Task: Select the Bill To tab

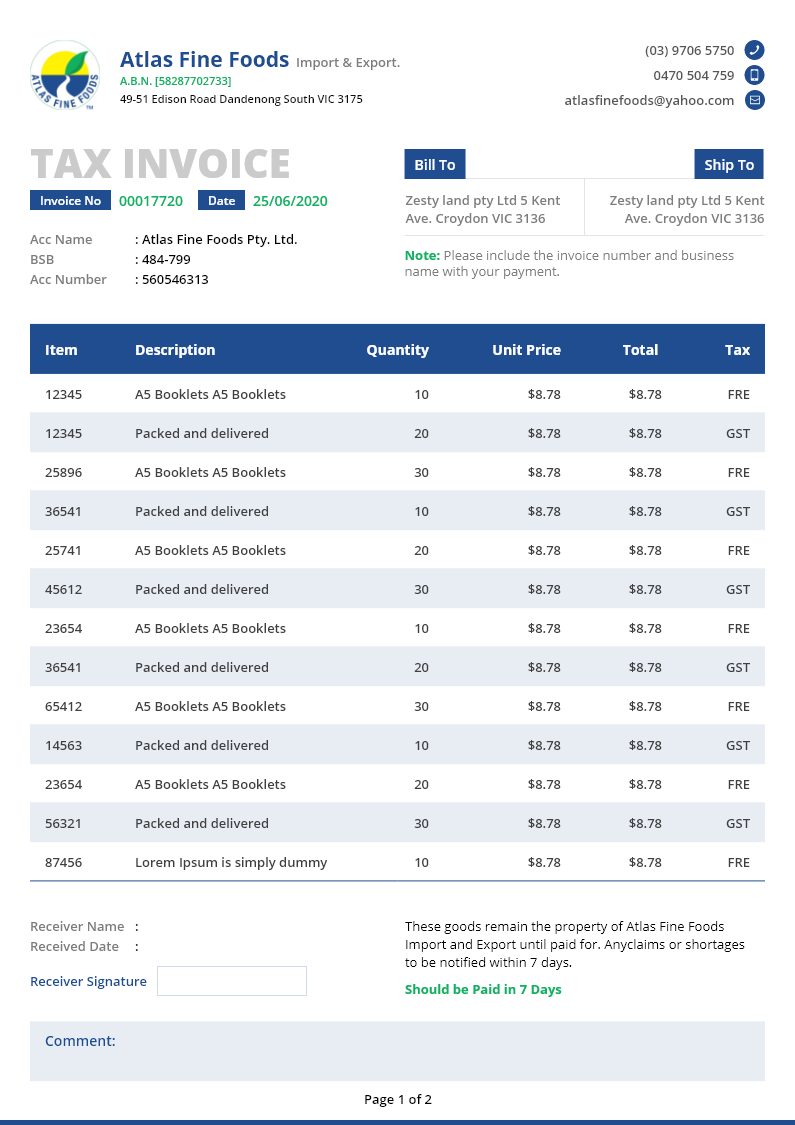Action: pyautogui.click(x=435, y=165)
